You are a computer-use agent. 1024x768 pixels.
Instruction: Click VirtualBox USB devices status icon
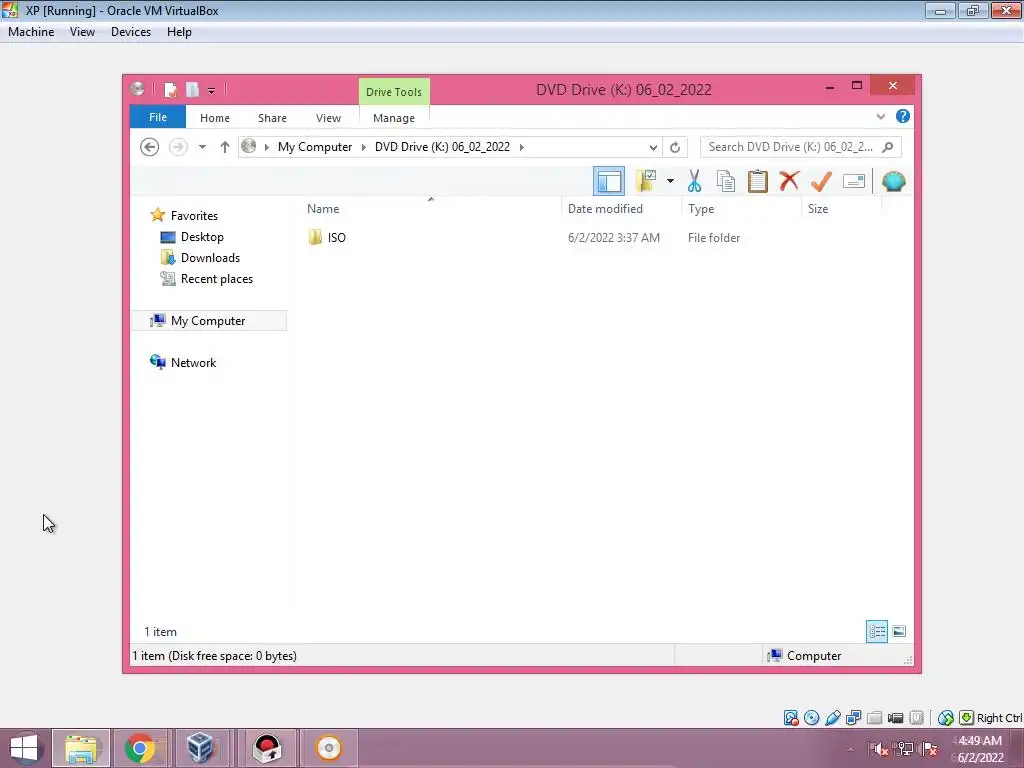pos(833,718)
